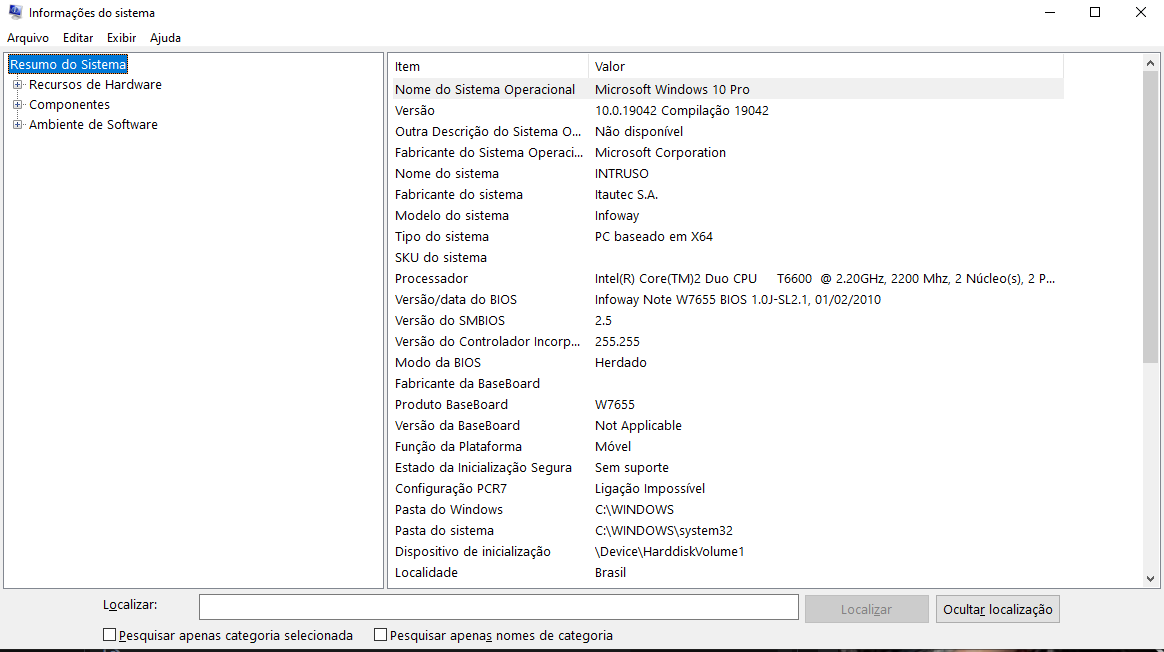The width and height of the screenshot is (1164, 652).
Task: Click the Item column header
Action: pyautogui.click(x=489, y=66)
